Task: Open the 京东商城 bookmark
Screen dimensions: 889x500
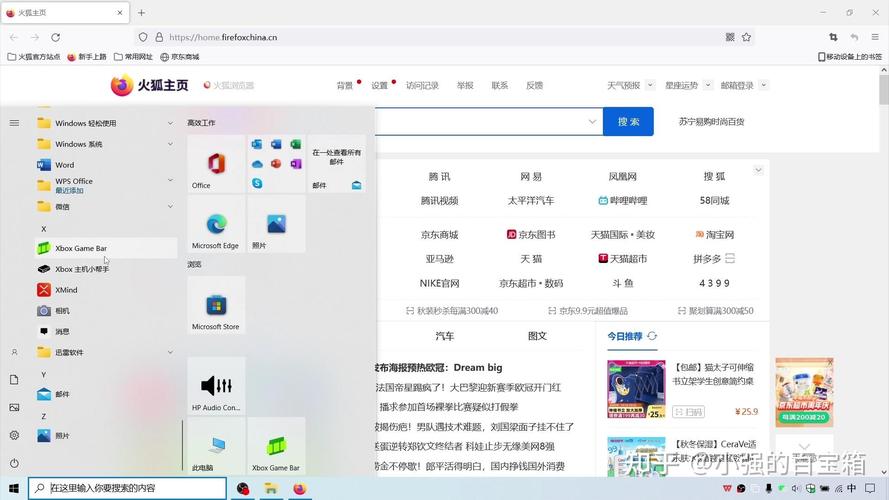Action: pyautogui.click(x=180, y=57)
